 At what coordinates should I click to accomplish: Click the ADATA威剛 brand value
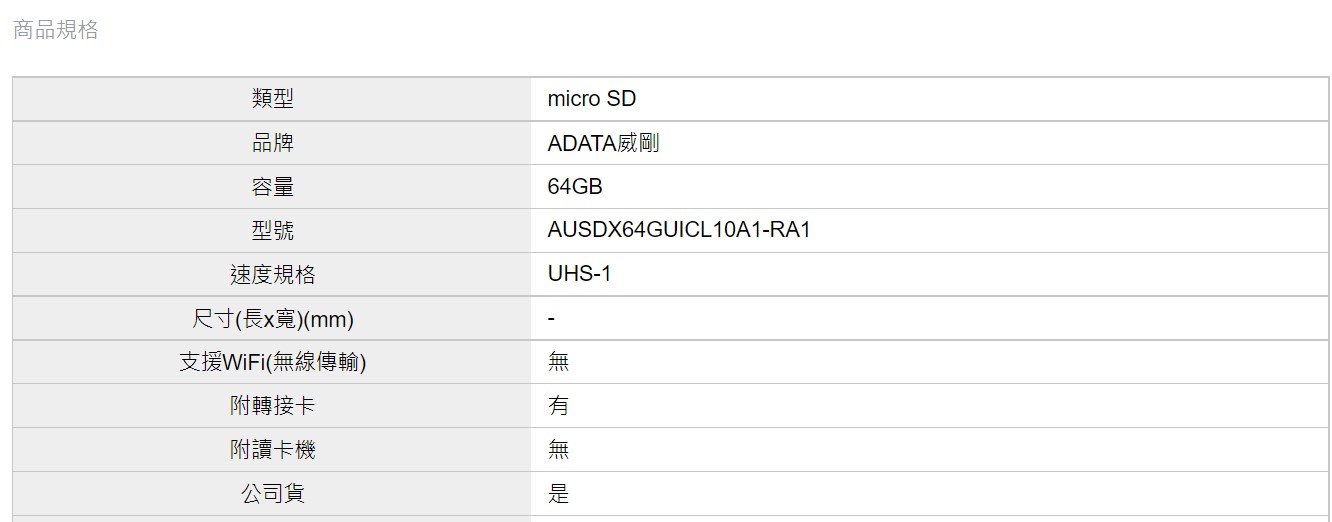(603, 143)
